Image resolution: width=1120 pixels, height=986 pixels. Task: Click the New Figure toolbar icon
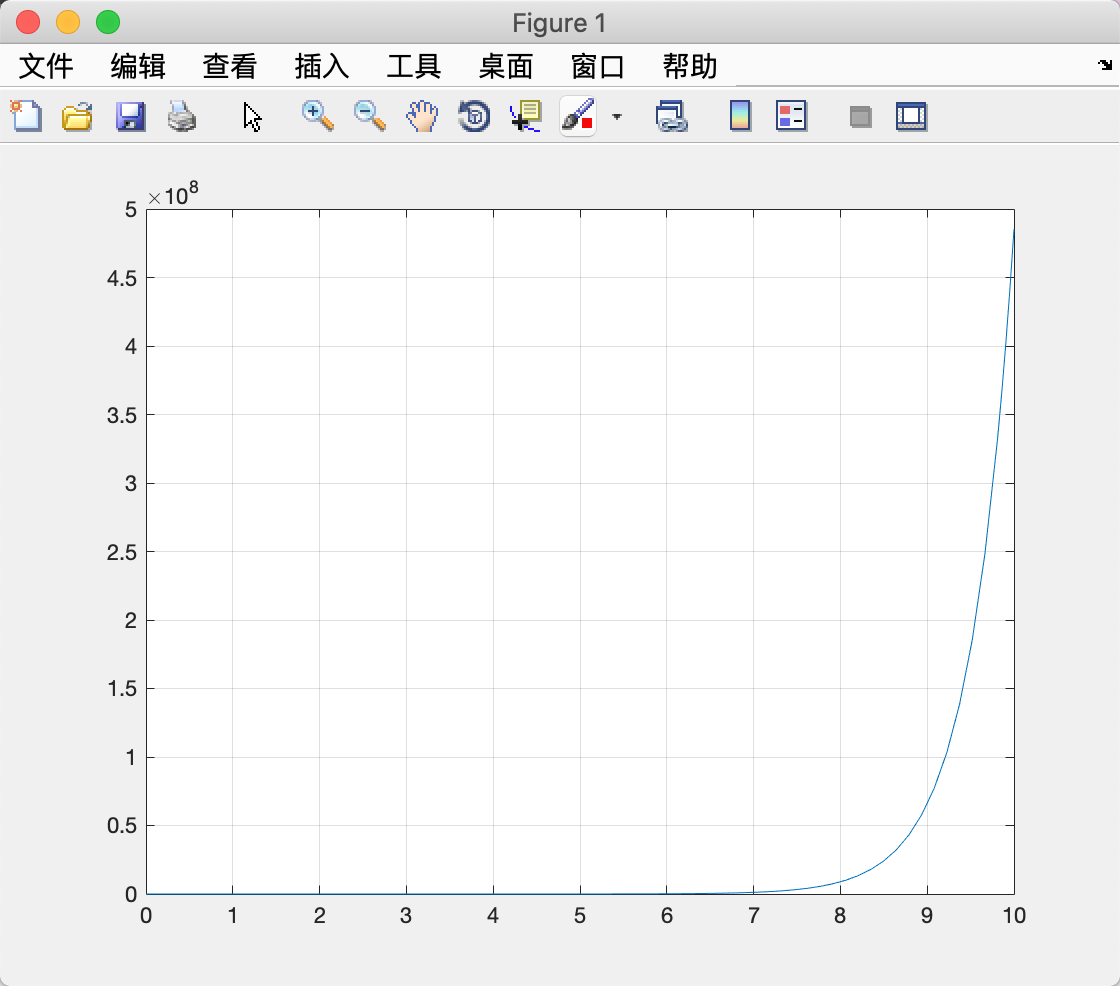pos(26,116)
